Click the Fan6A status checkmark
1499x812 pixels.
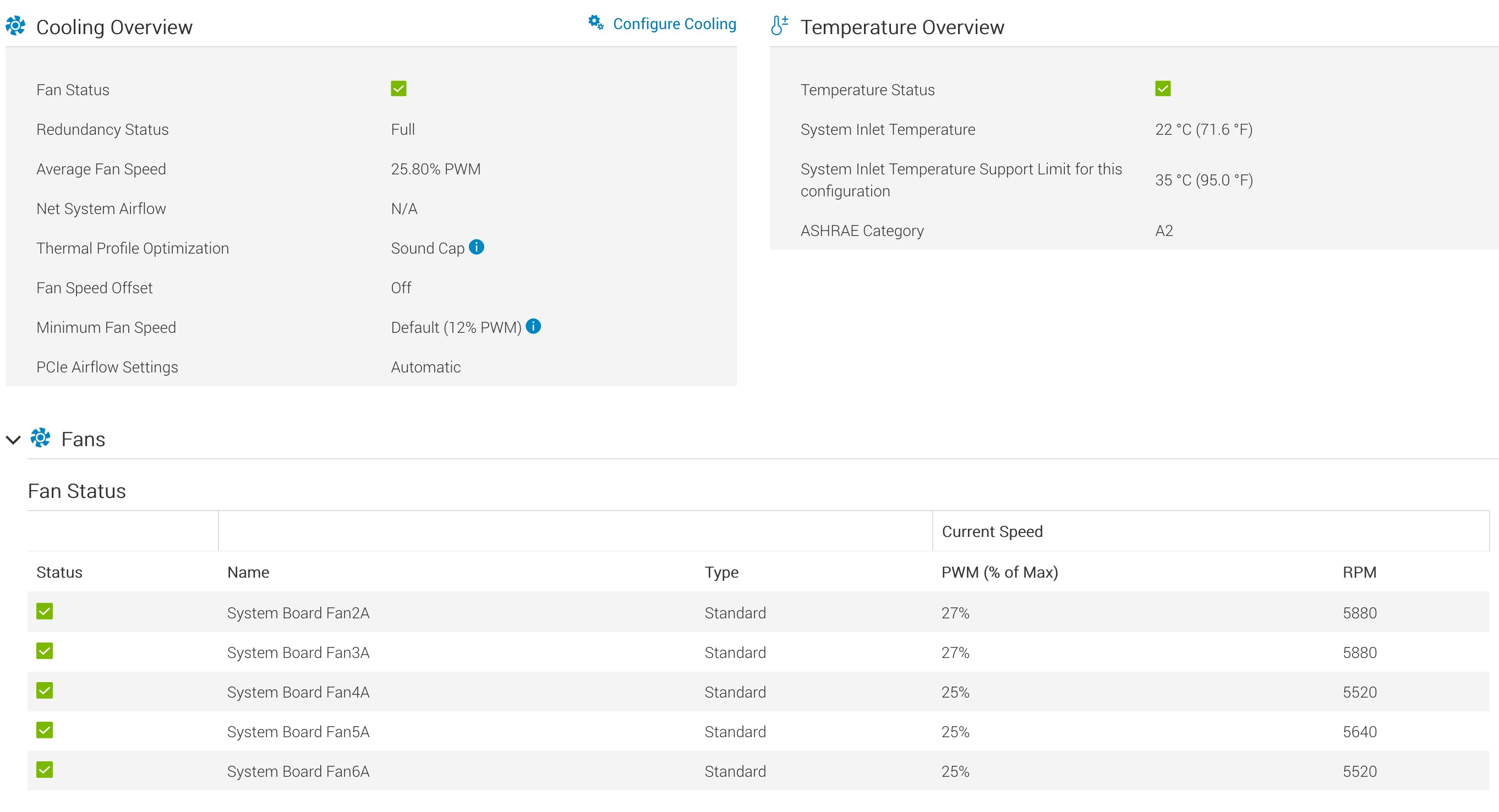pos(45,770)
